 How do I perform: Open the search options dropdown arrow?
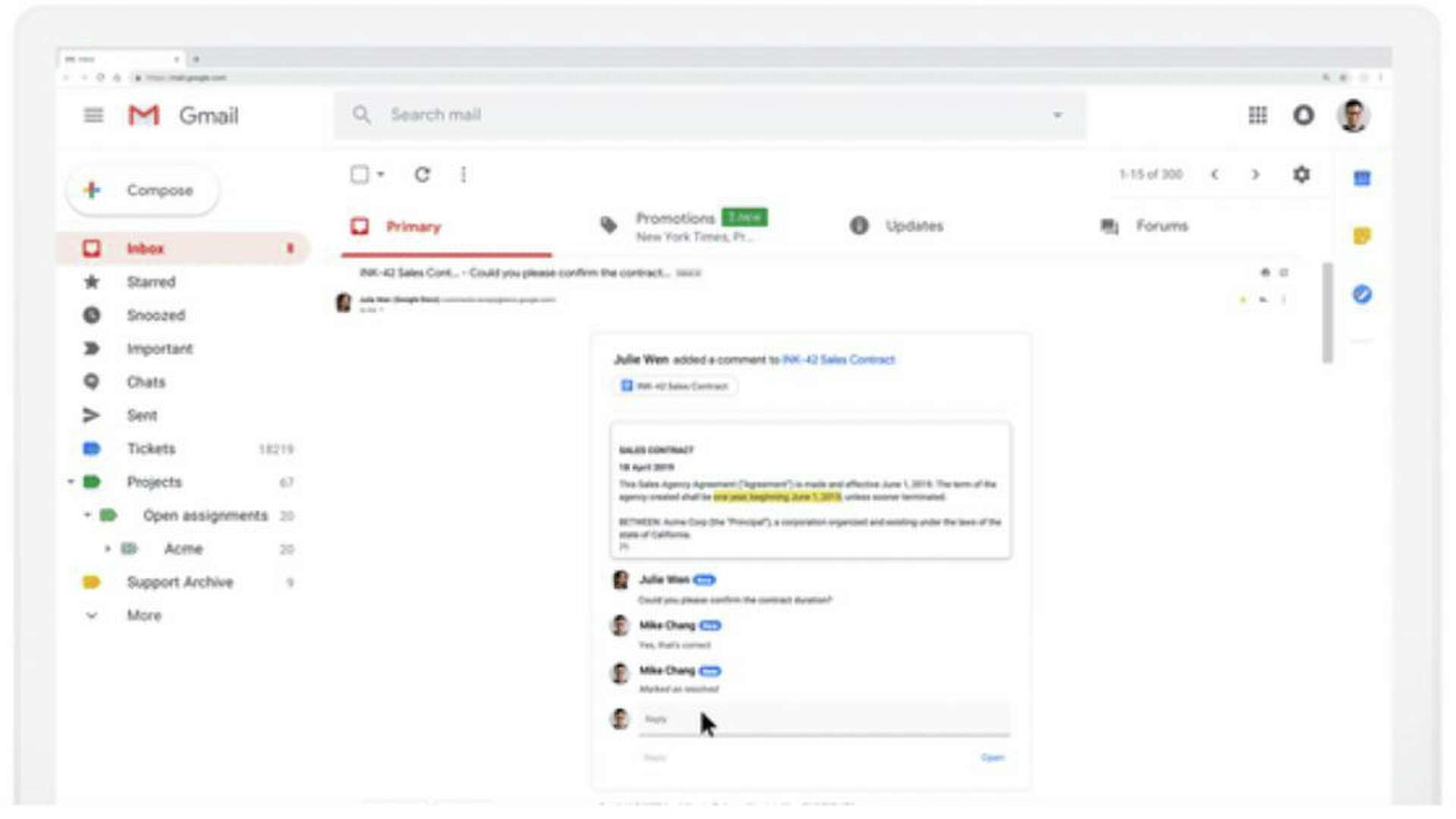(x=1057, y=115)
